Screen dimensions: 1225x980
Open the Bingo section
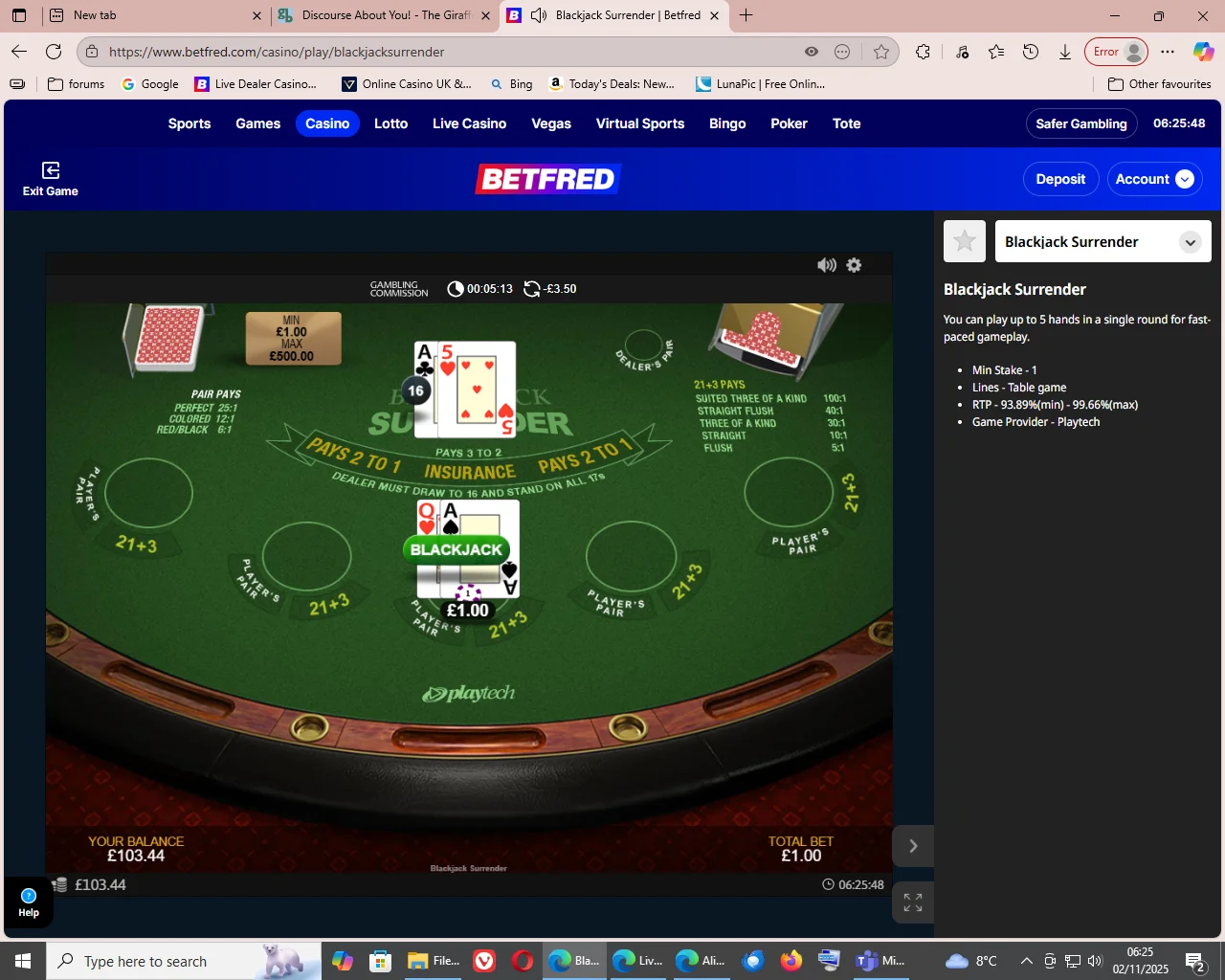pyautogui.click(x=727, y=123)
